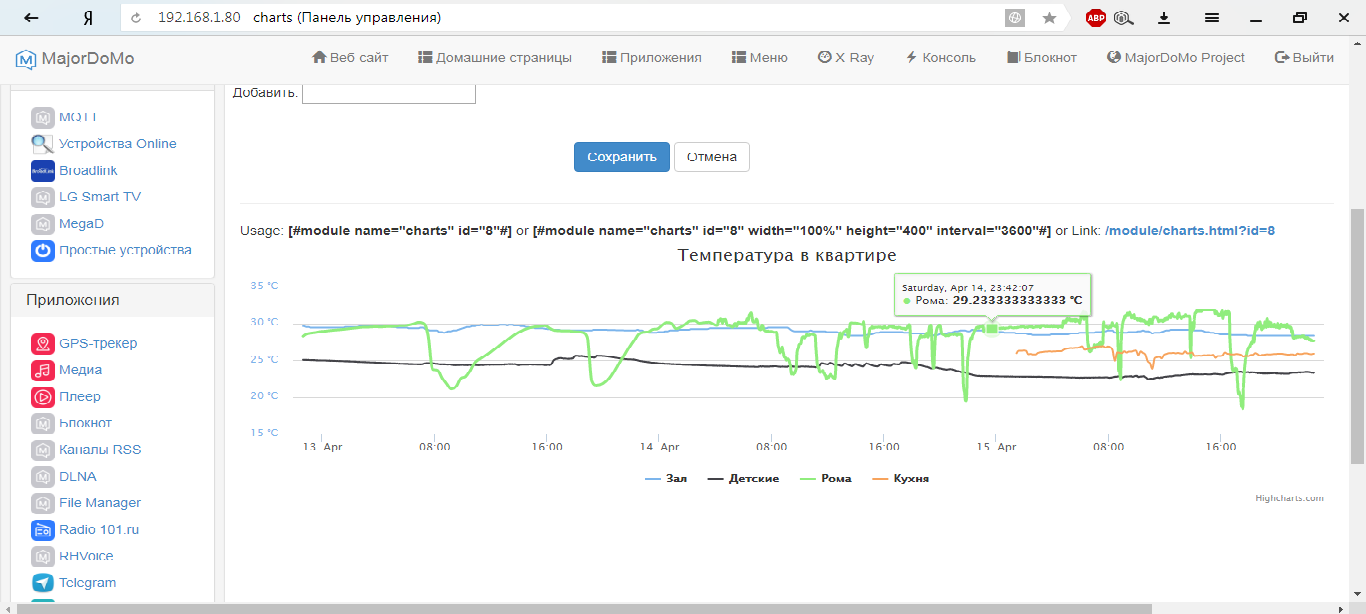
Task: Open the MajorDoMo Project link
Action: (x=1176, y=58)
